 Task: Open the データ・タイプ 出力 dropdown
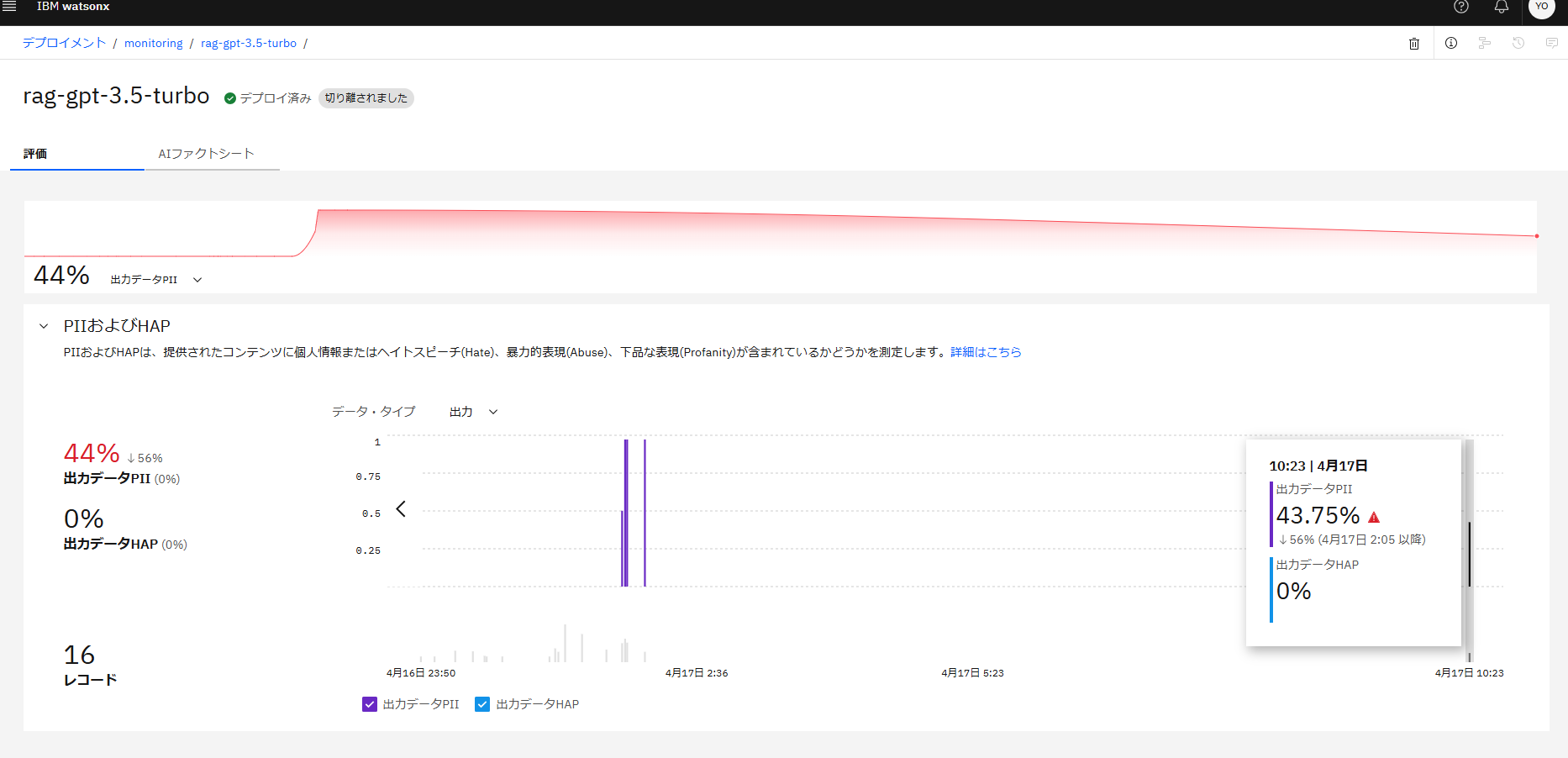coord(474,412)
